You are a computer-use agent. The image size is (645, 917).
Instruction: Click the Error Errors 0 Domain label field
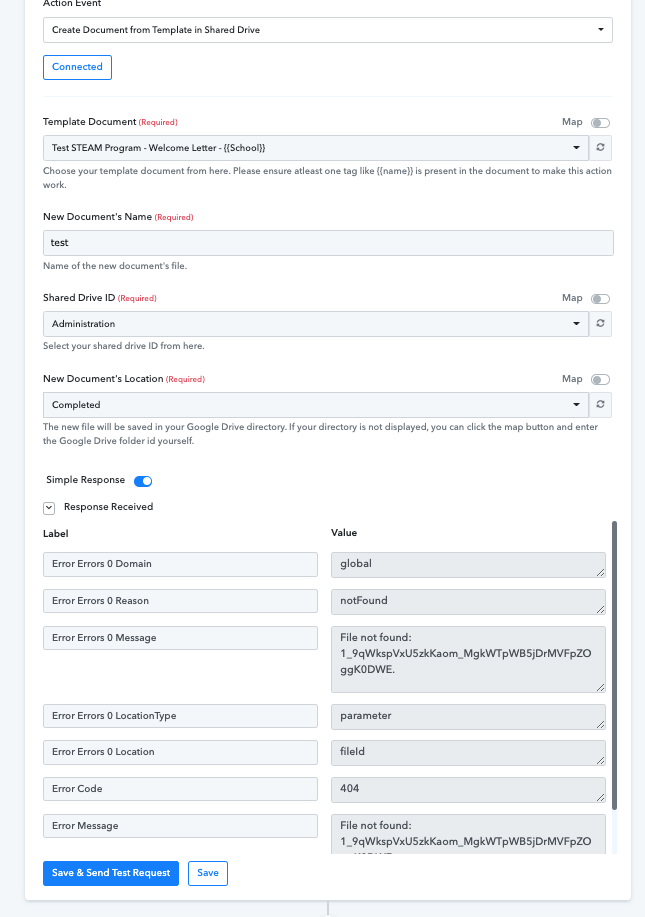pyautogui.click(x=180, y=564)
